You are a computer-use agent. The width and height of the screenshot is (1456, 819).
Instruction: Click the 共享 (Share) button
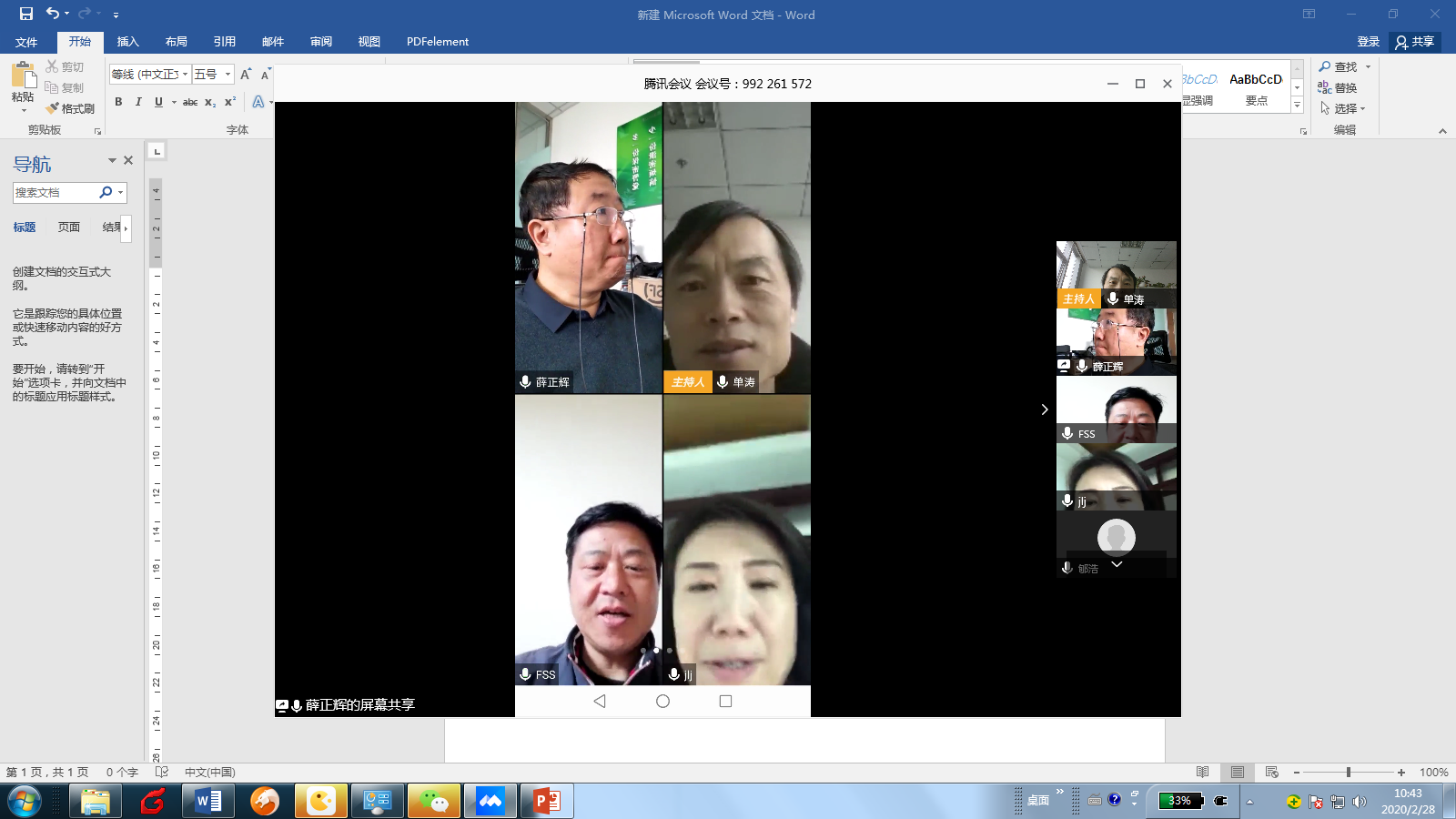coord(1414,42)
